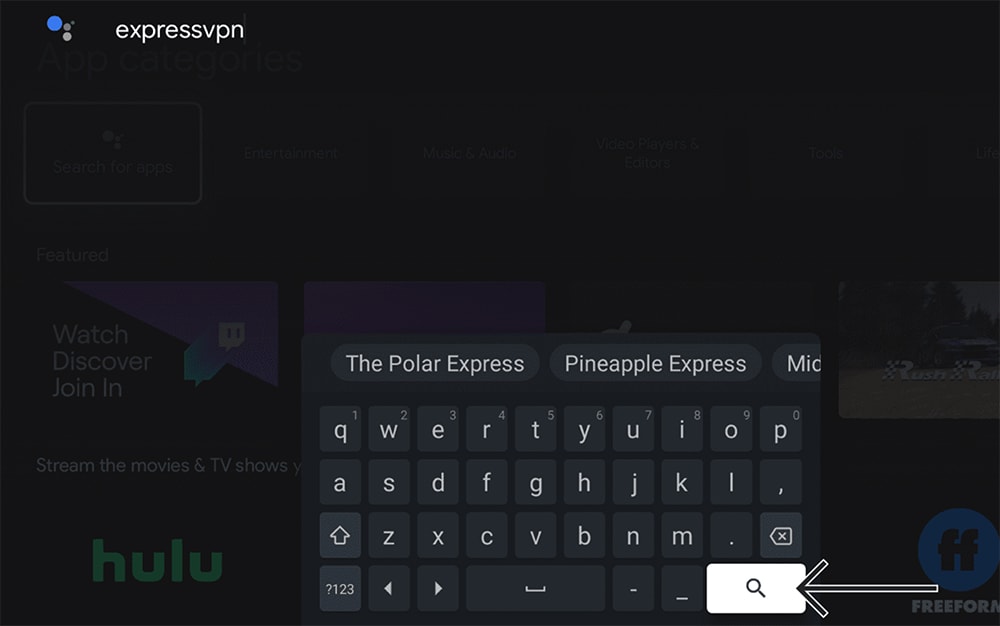Click the Google Assistant icon
Image resolution: width=1000 pixels, height=626 pixels.
coord(61,28)
